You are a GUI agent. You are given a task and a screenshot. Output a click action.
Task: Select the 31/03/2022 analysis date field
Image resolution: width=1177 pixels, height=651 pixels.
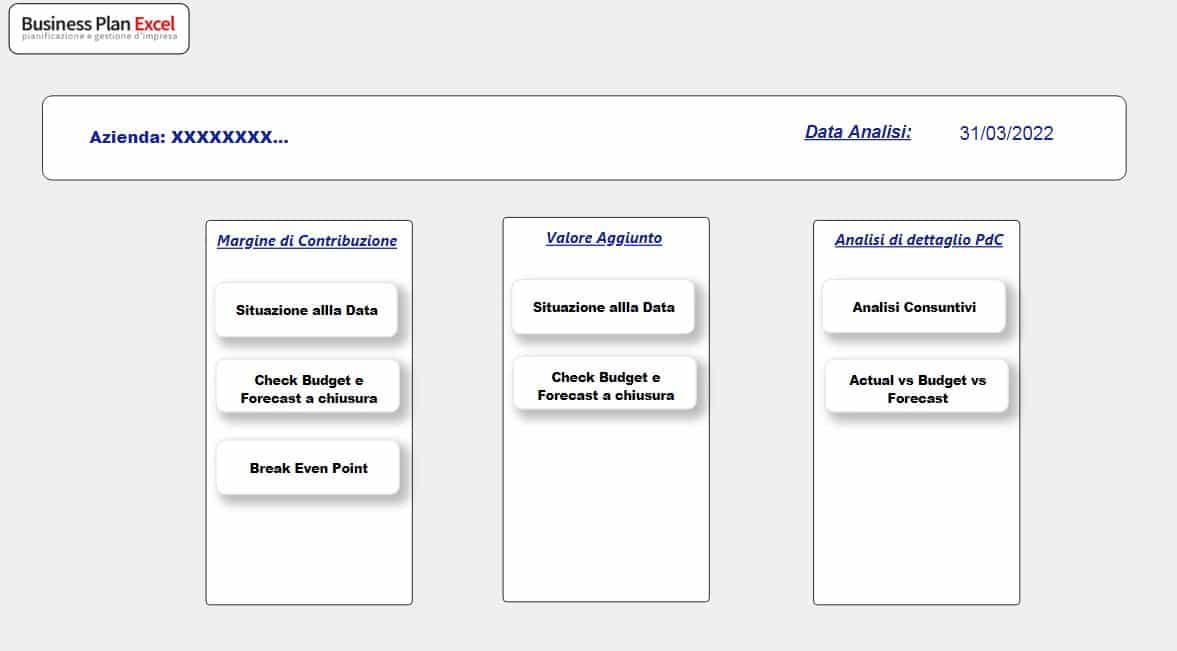coord(1006,133)
